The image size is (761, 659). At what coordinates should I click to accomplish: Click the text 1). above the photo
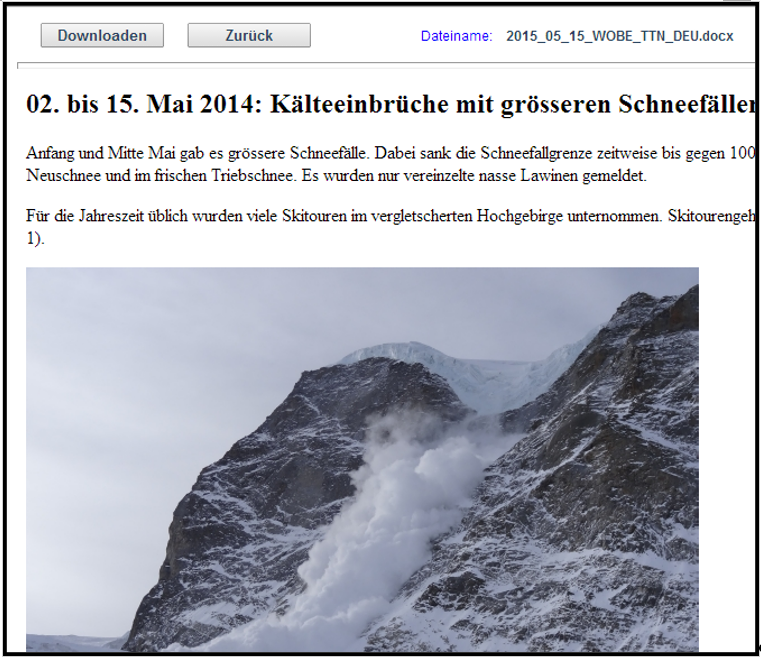pyautogui.click(x=35, y=238)
